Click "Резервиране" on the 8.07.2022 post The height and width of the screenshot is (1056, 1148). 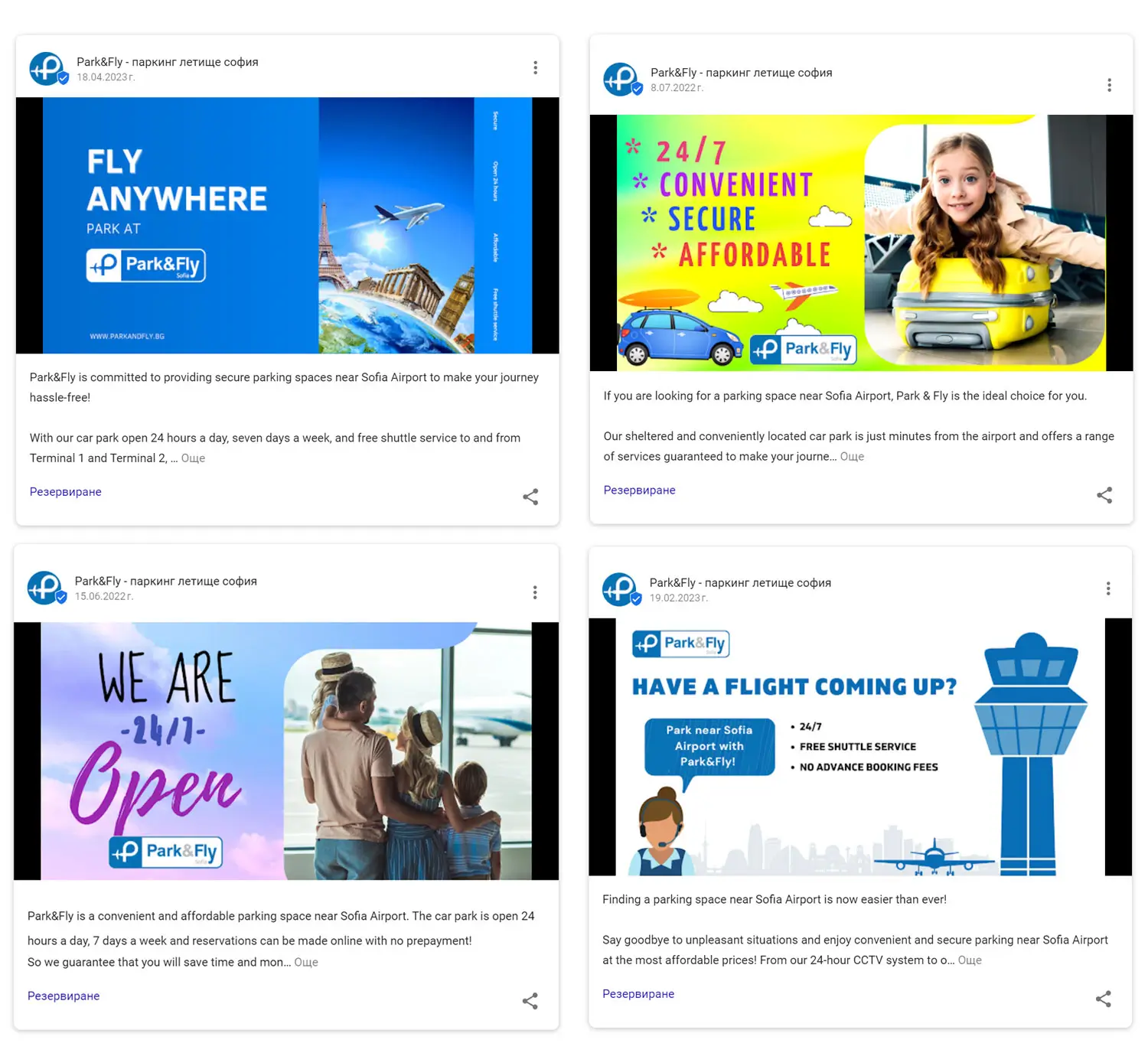point(639,490)
